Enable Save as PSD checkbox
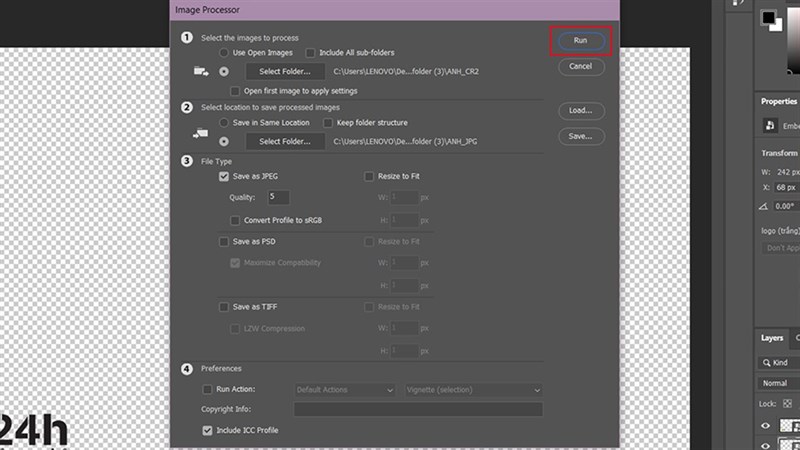Screen dimensions: 800x450 [x=223, y=241]
